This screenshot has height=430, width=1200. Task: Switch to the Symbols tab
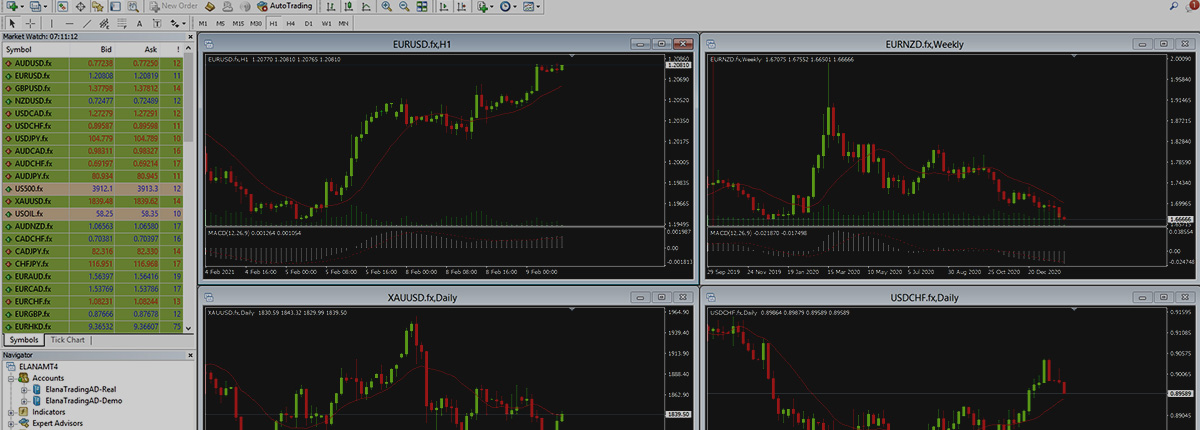23,340
